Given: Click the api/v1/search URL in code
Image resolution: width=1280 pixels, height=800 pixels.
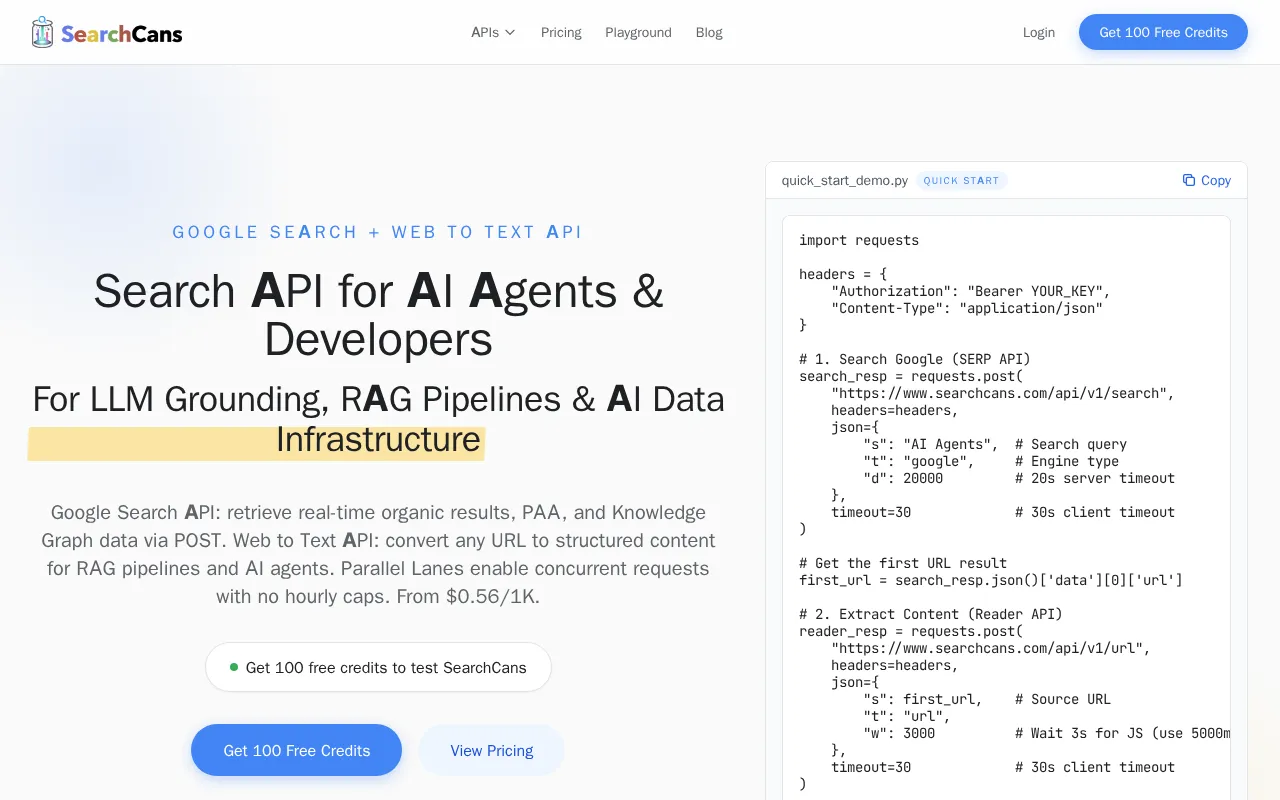Looking at the screenshot, I should point(1003,393).
